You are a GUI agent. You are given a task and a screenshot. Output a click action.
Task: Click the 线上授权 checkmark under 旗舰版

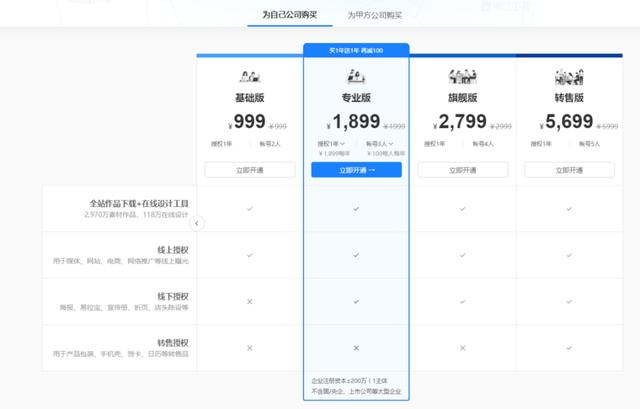pos(462,255)
